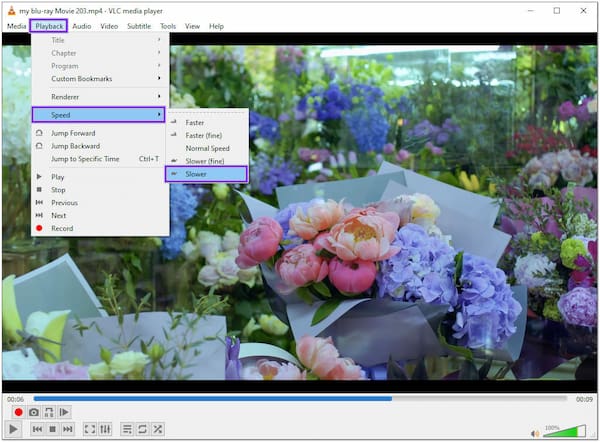Image resolution: width=600 pixels, height=442 pixels.
Task: Mute audio with the speaker icon
Action: click(x=535, y=433)
